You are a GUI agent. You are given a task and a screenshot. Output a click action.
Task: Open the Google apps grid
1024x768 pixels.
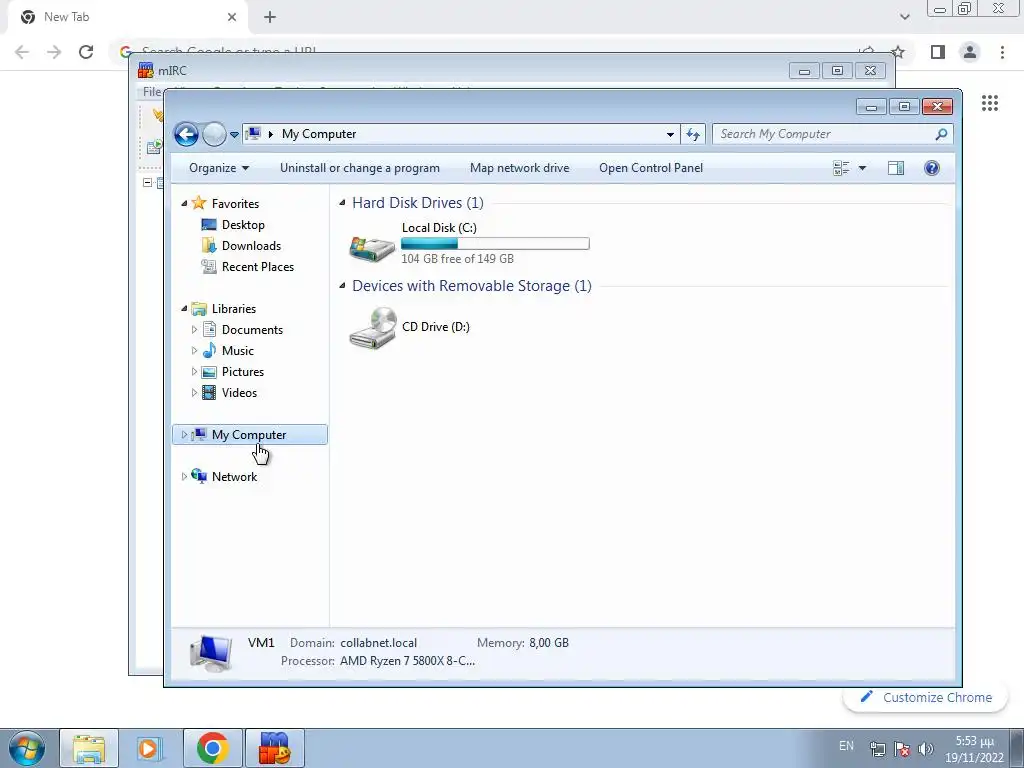tap(990, 103)
